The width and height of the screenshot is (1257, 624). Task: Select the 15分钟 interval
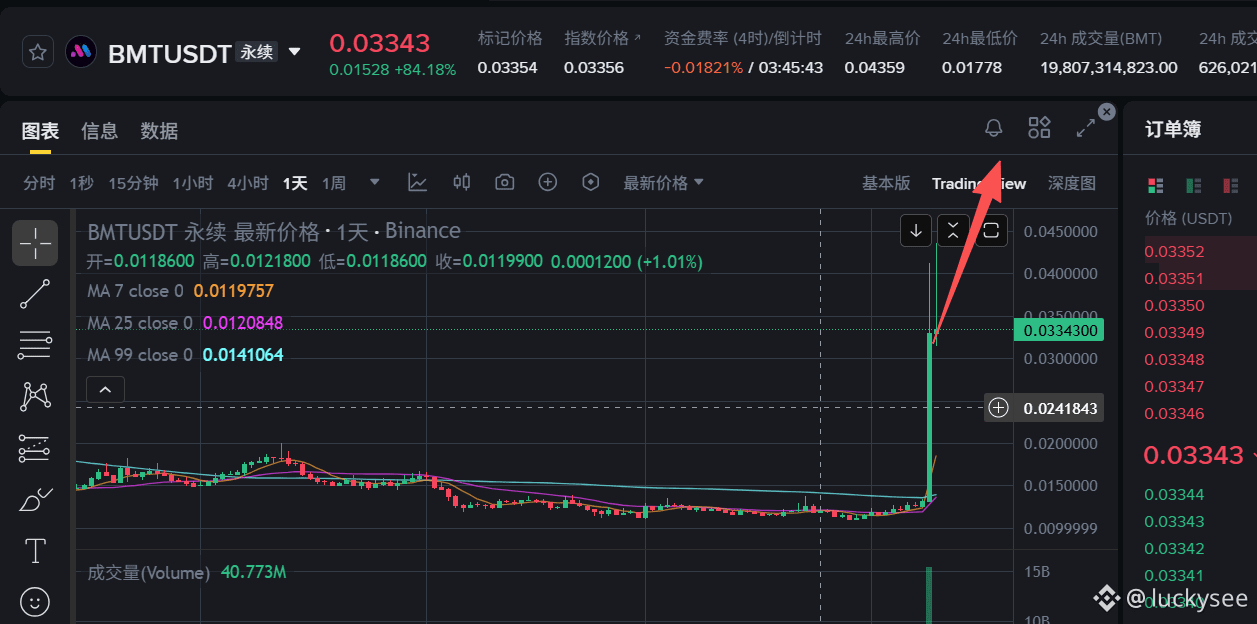(x=133, y=183)
